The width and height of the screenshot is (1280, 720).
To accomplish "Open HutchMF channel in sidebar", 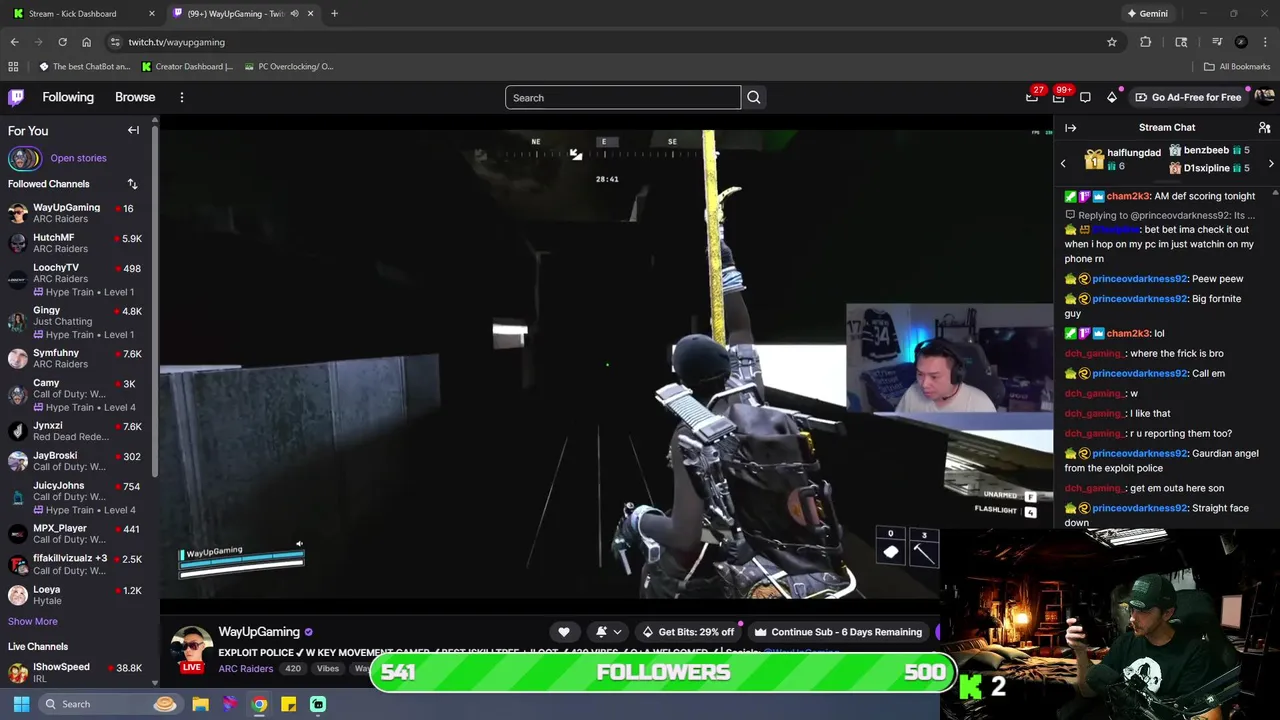I will click(x=76, y=243).
